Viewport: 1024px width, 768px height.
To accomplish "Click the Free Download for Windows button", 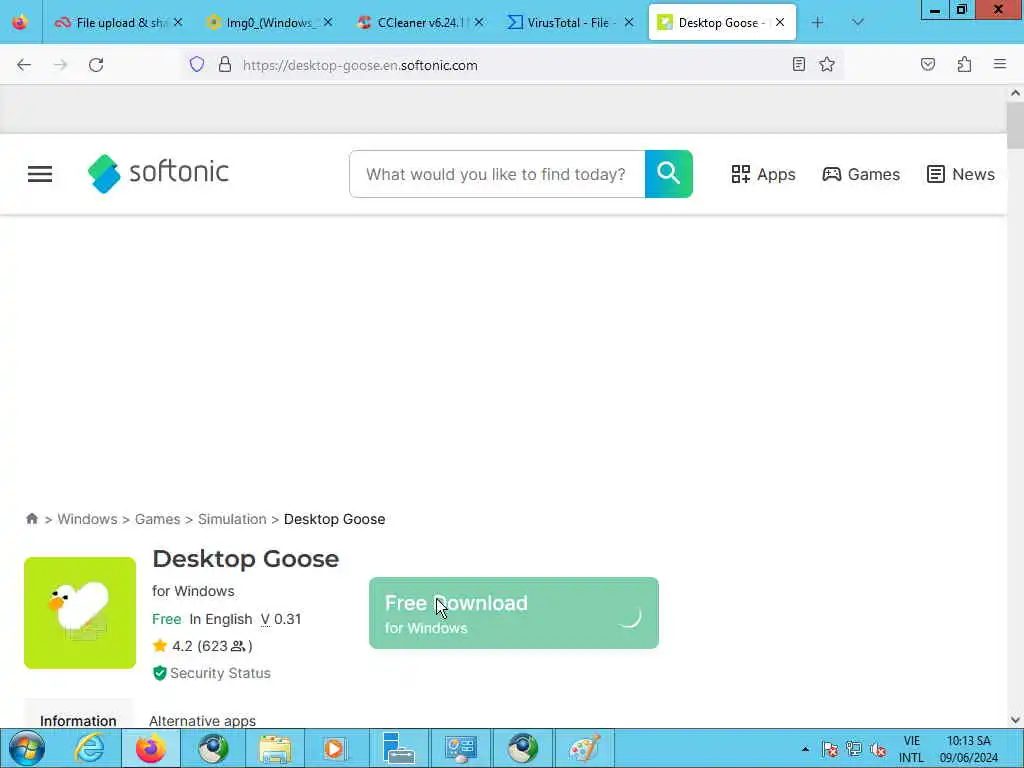I will click(x=513, y=613).
